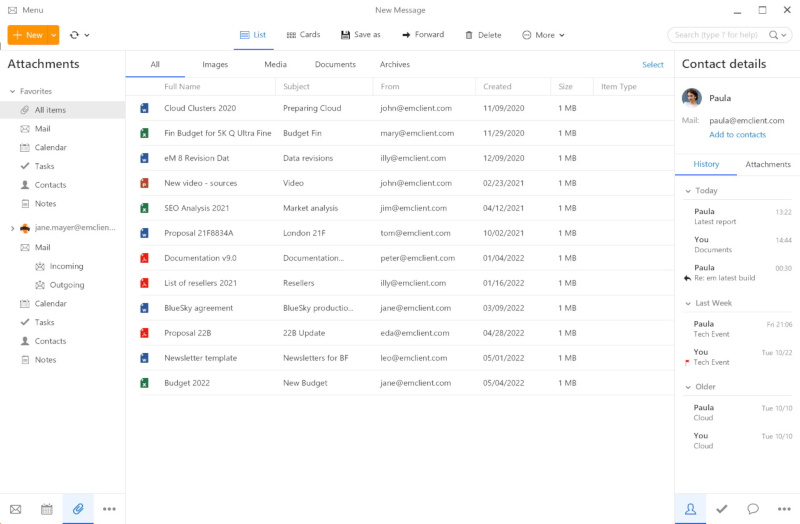Switch to Cards view
The height and width of the screenshot is (524, 800).
(303, 35)
